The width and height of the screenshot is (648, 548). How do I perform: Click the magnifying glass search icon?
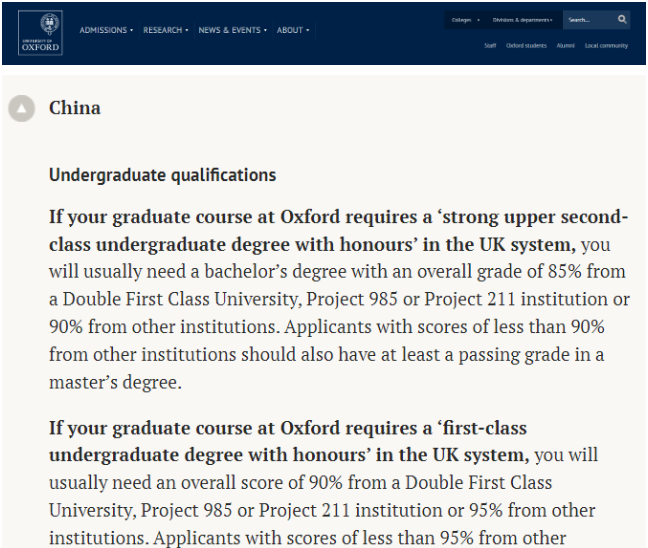622,19
